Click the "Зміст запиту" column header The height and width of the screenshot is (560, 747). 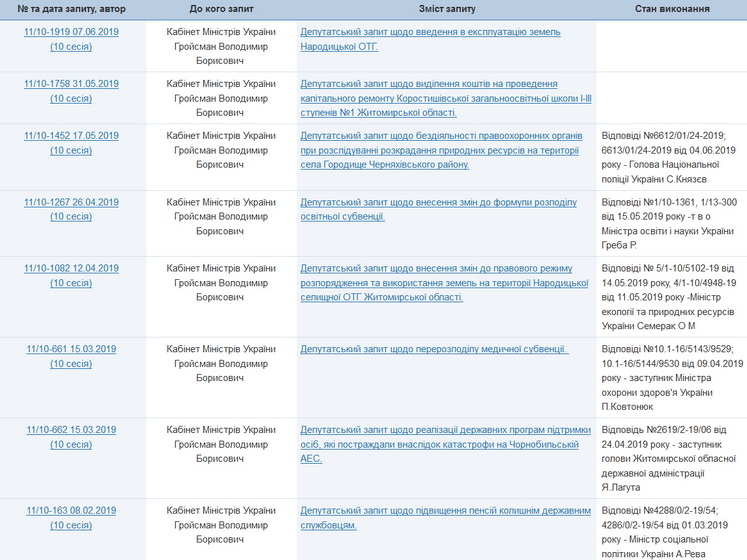446,8
